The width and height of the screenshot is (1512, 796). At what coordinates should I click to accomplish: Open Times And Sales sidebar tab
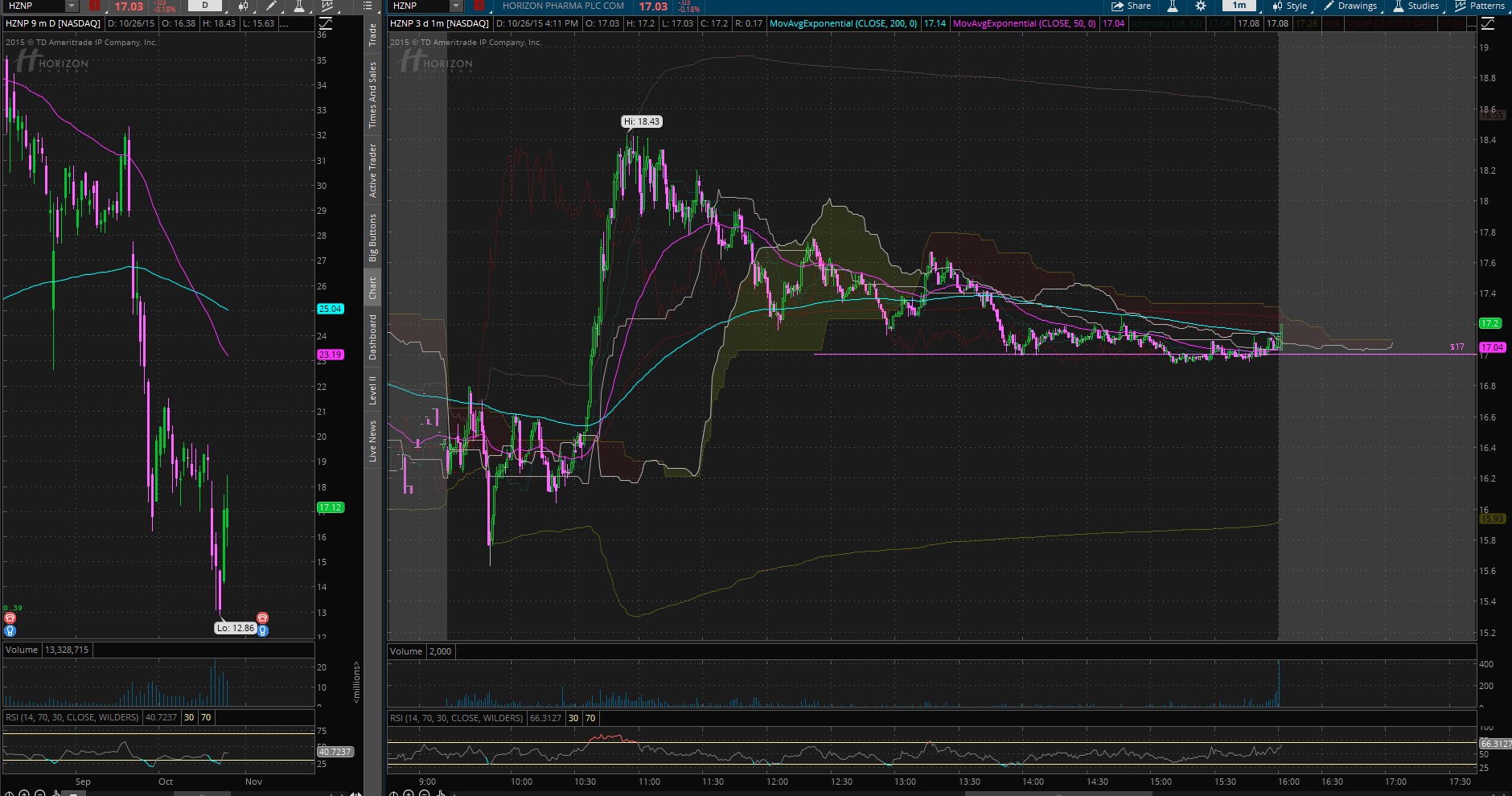tap(372, 95)
